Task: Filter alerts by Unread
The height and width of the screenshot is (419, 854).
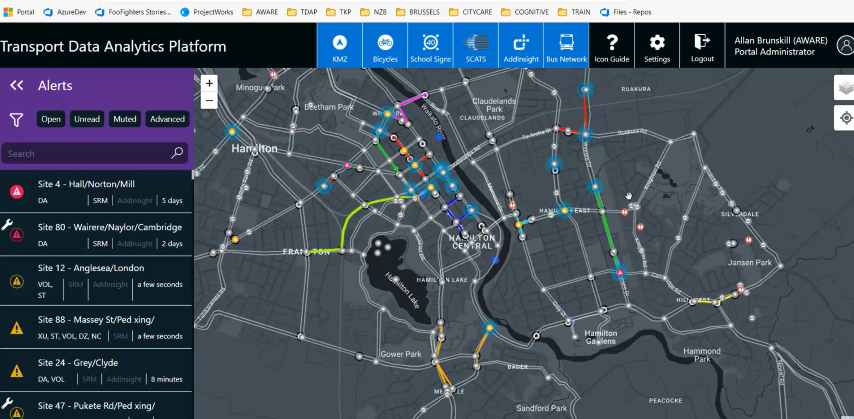Action: [87, 119]
